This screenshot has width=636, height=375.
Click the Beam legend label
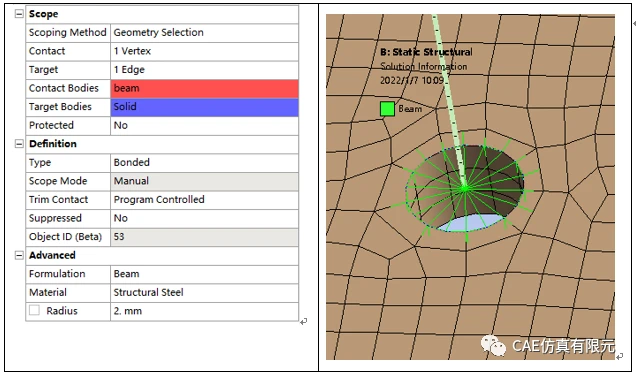click(410, 109)
